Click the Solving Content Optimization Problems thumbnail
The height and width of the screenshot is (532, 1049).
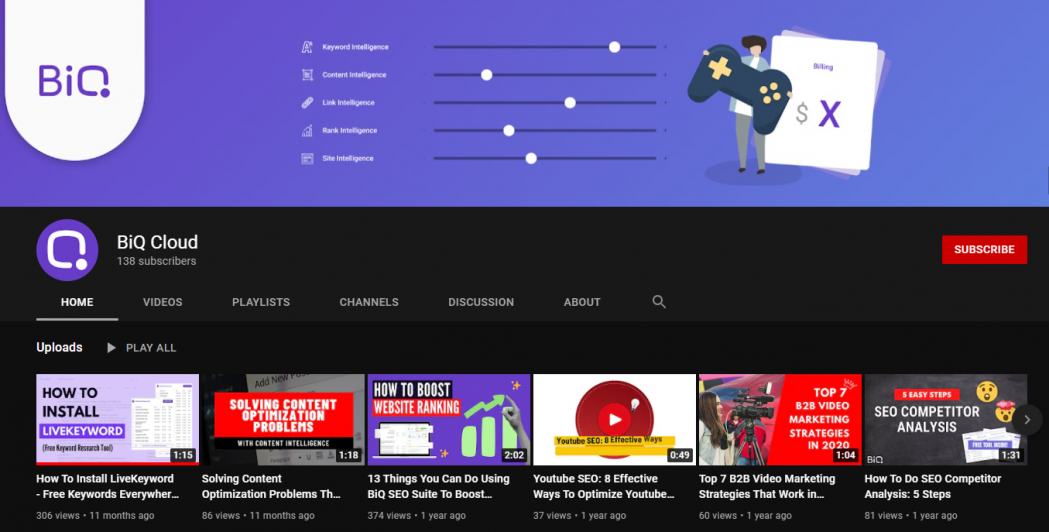click(283, 420)
